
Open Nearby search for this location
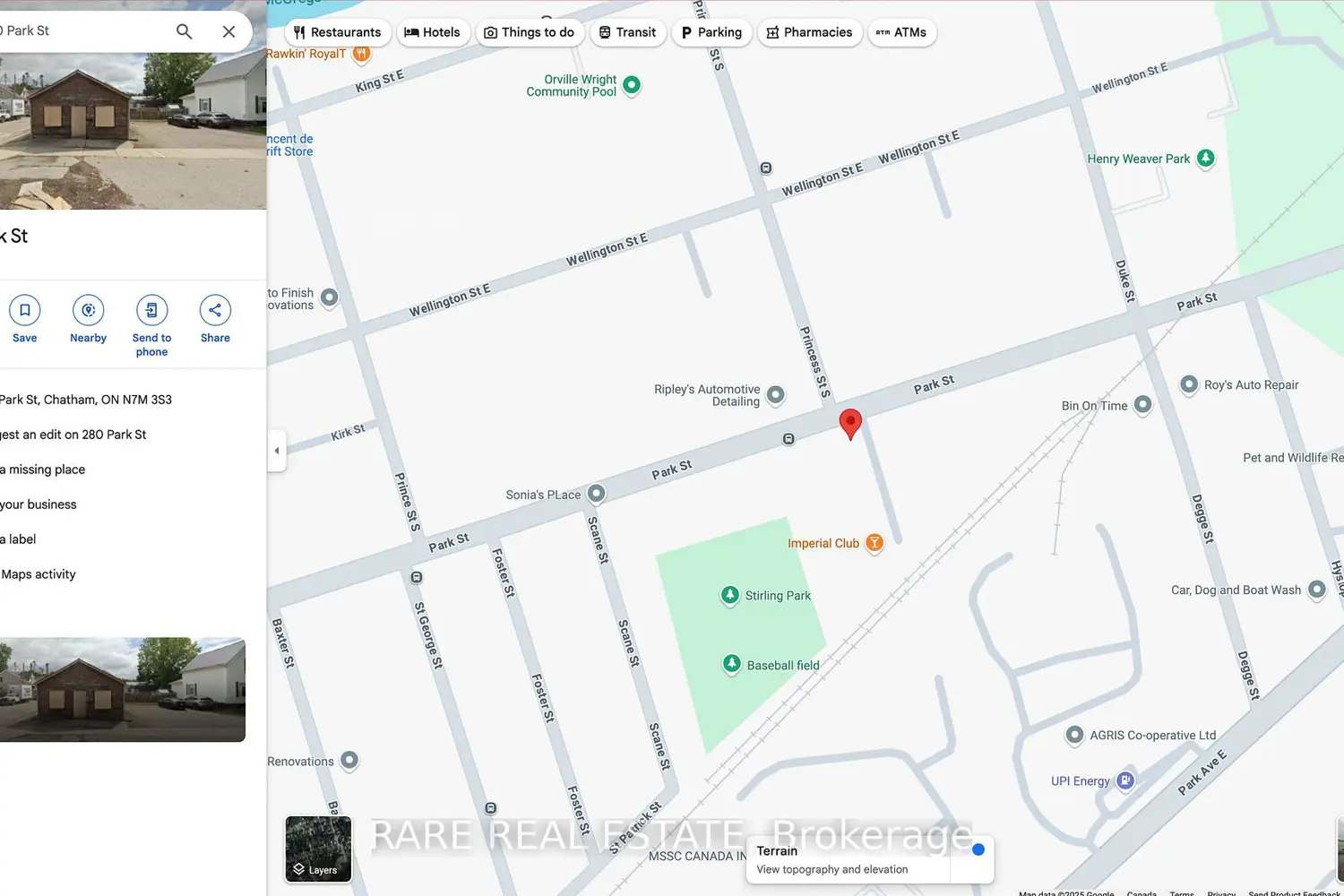click(x=88, y=311)
